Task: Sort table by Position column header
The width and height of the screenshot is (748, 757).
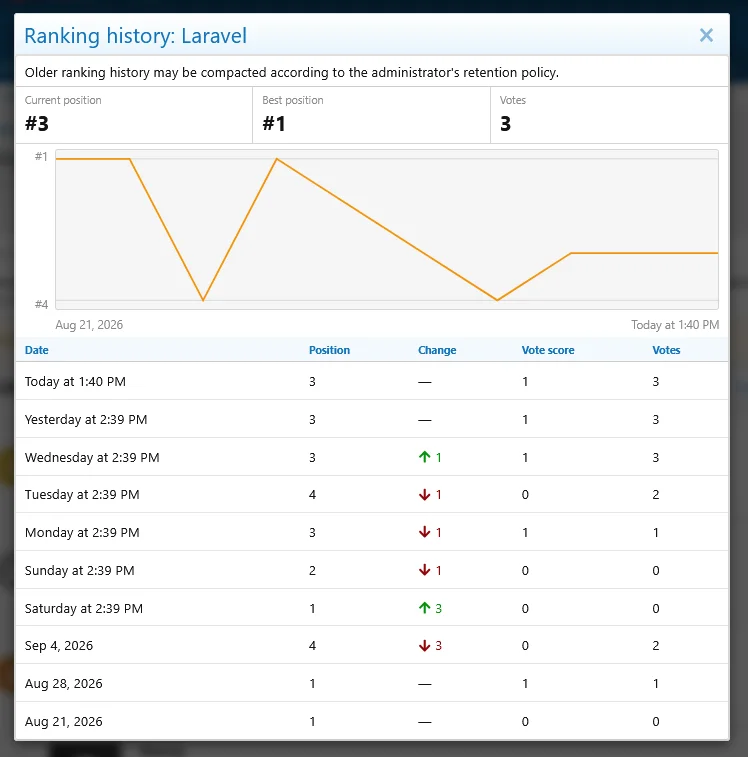Action: tap(329, 350)
